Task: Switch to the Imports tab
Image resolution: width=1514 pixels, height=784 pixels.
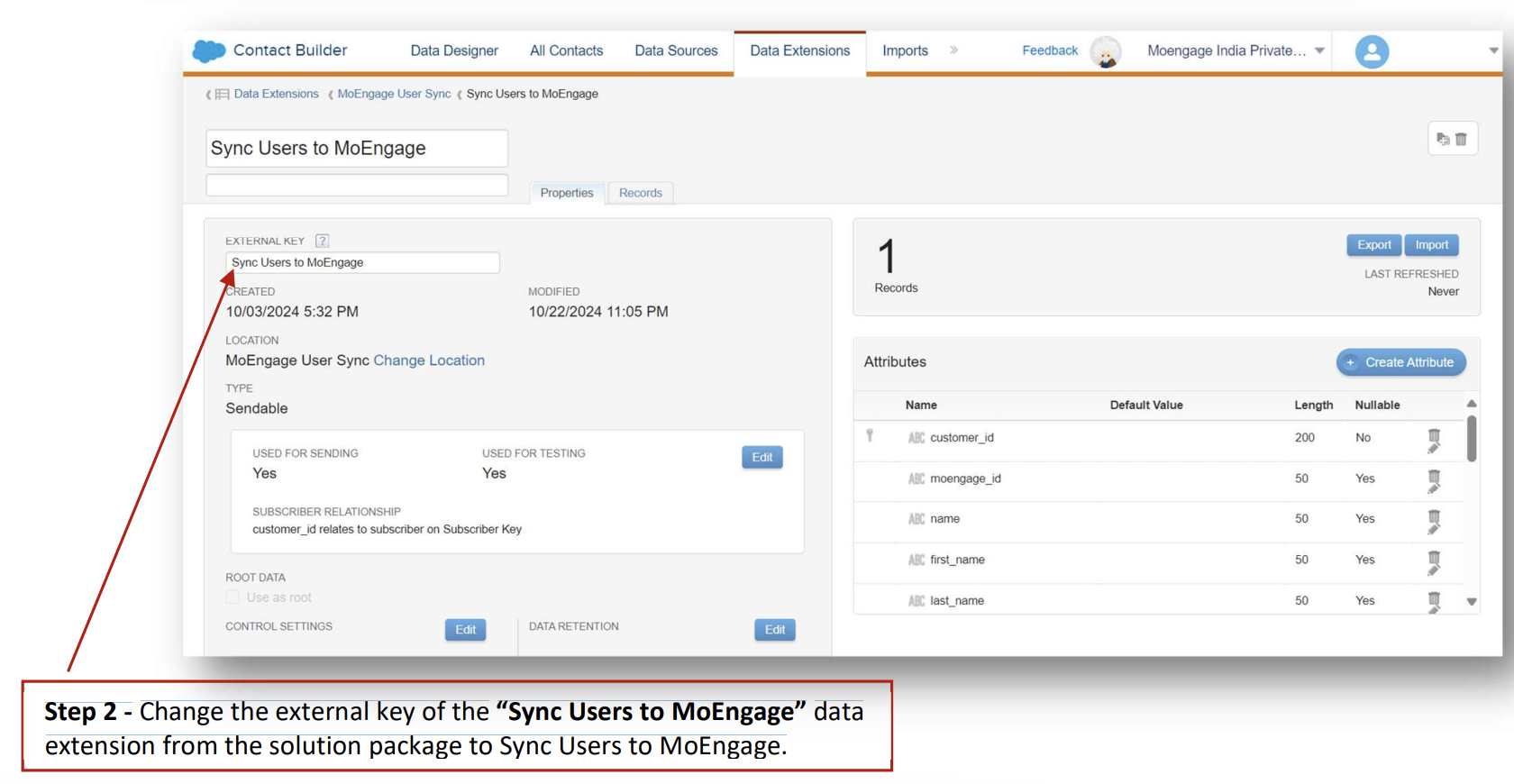Action: coord(905,51)
